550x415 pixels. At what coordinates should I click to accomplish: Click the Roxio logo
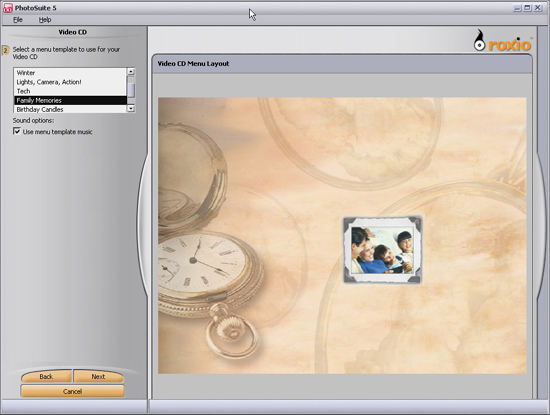503,42
